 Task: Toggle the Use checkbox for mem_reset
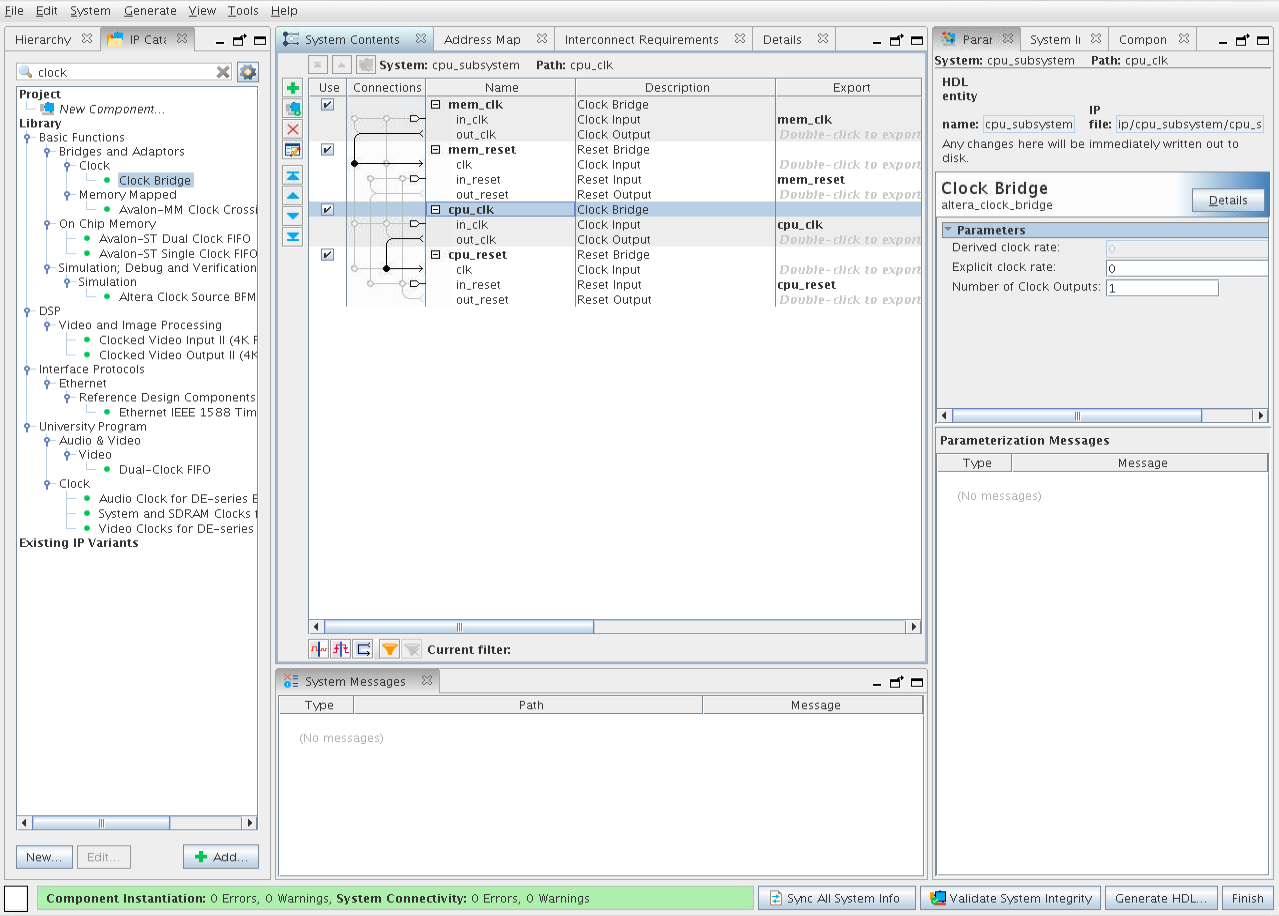click(x=328, y=150)
